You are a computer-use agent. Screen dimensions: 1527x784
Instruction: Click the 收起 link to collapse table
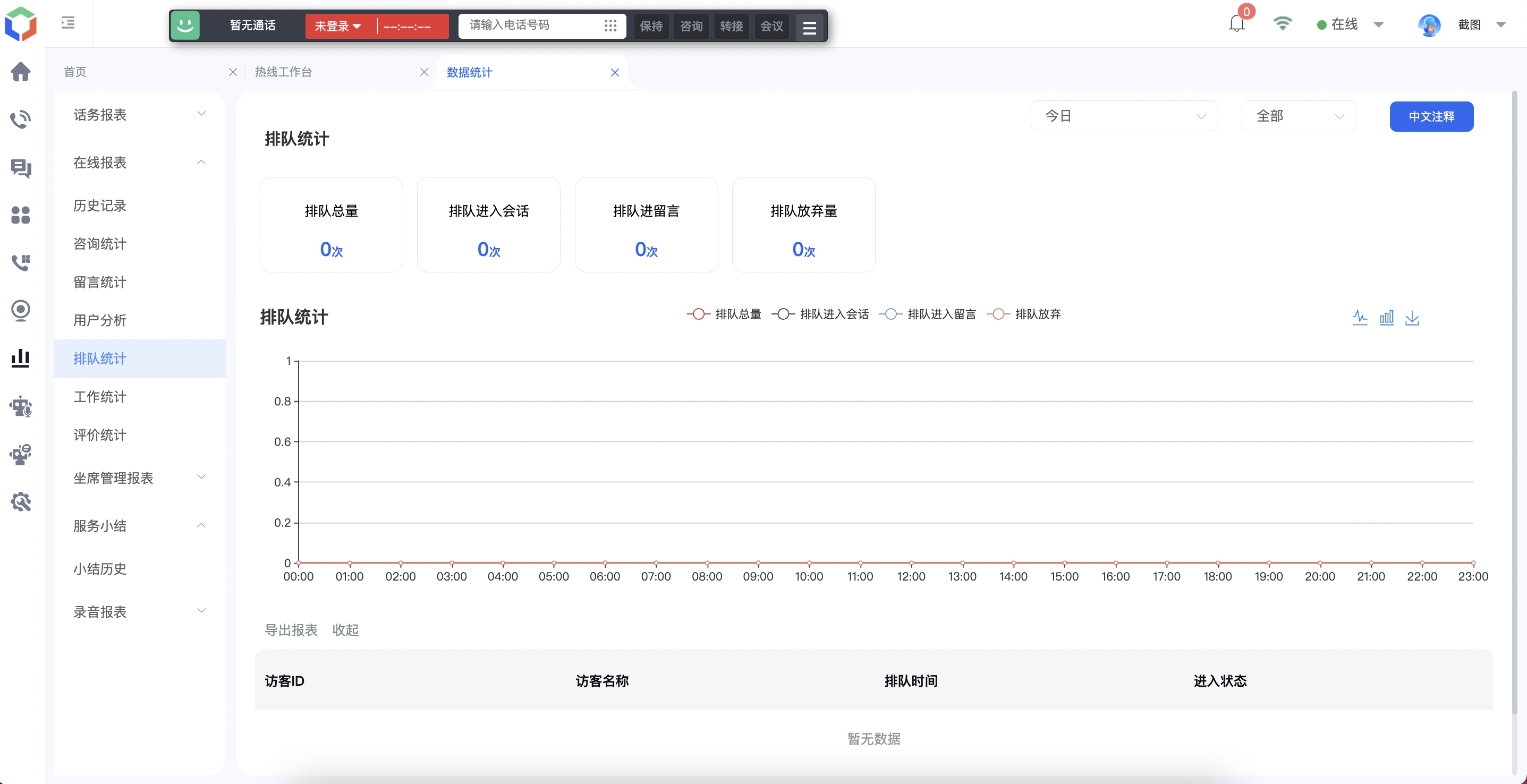click(345, 630)
